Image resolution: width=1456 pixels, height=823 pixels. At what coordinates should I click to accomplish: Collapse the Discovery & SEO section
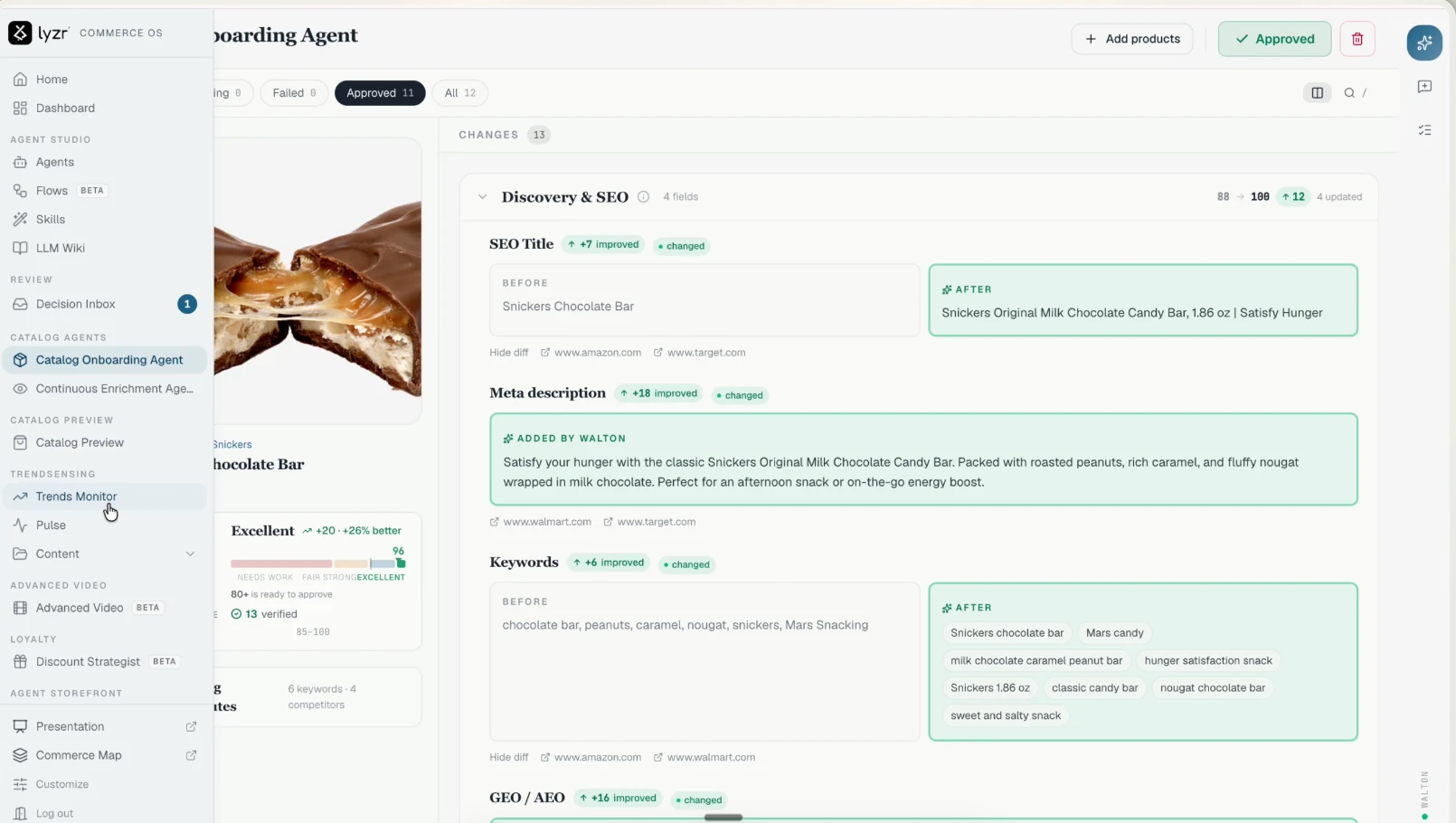(x=482, y=197)
